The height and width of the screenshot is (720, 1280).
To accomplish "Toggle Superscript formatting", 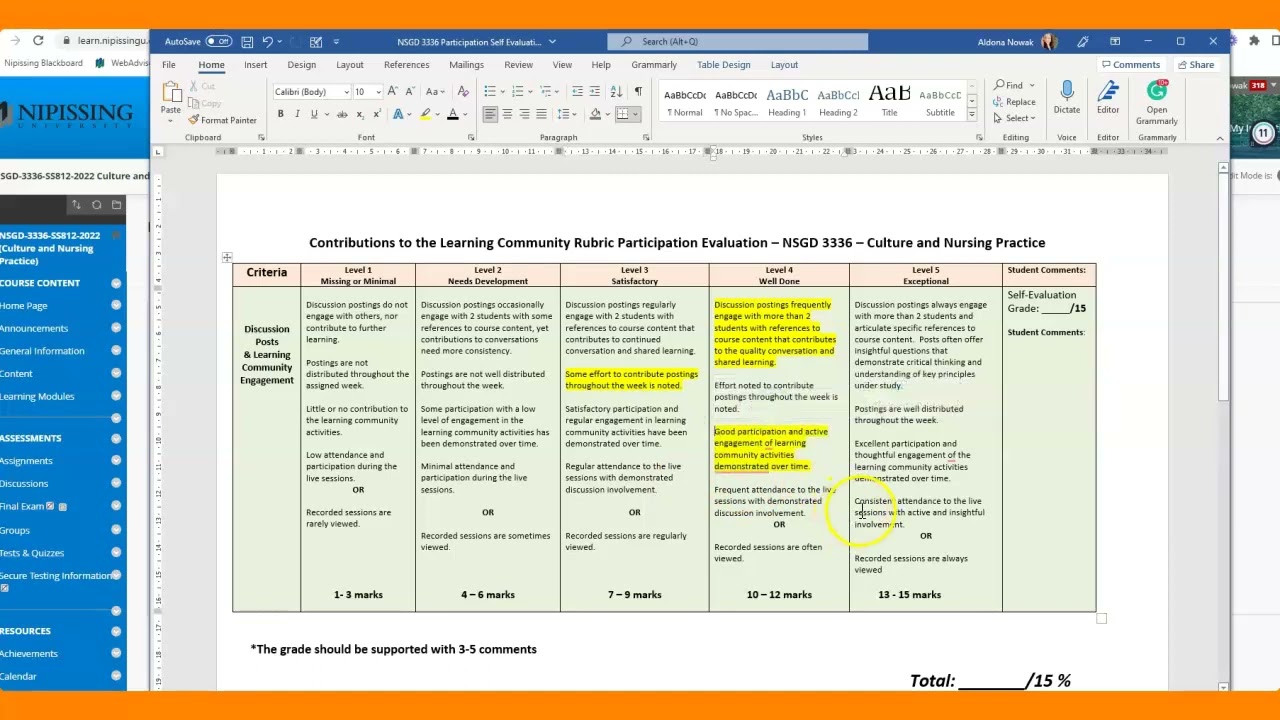I will [x=377, y=114].
